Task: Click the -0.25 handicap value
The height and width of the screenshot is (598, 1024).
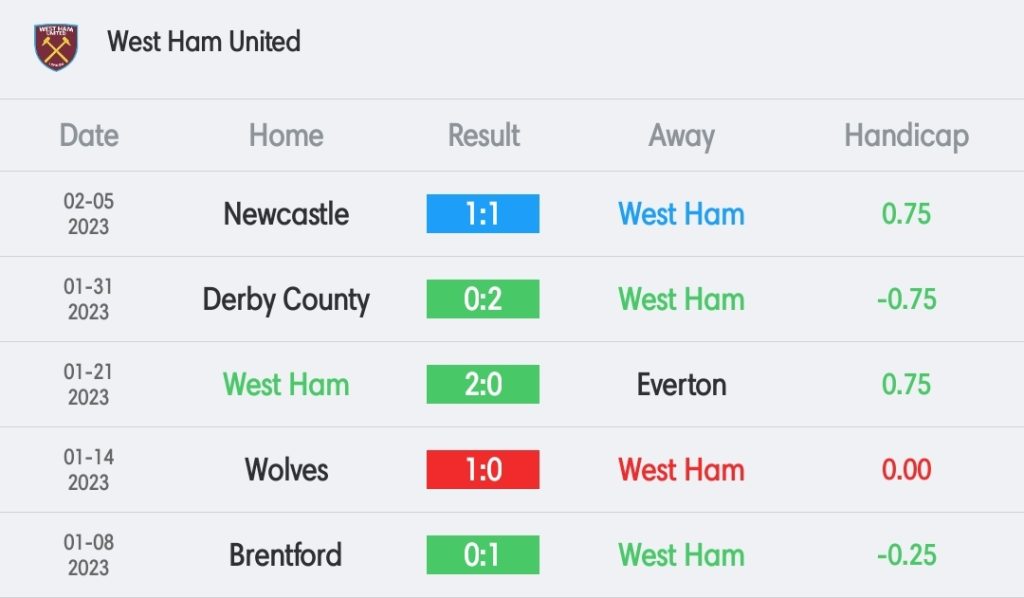Action: 906,555
